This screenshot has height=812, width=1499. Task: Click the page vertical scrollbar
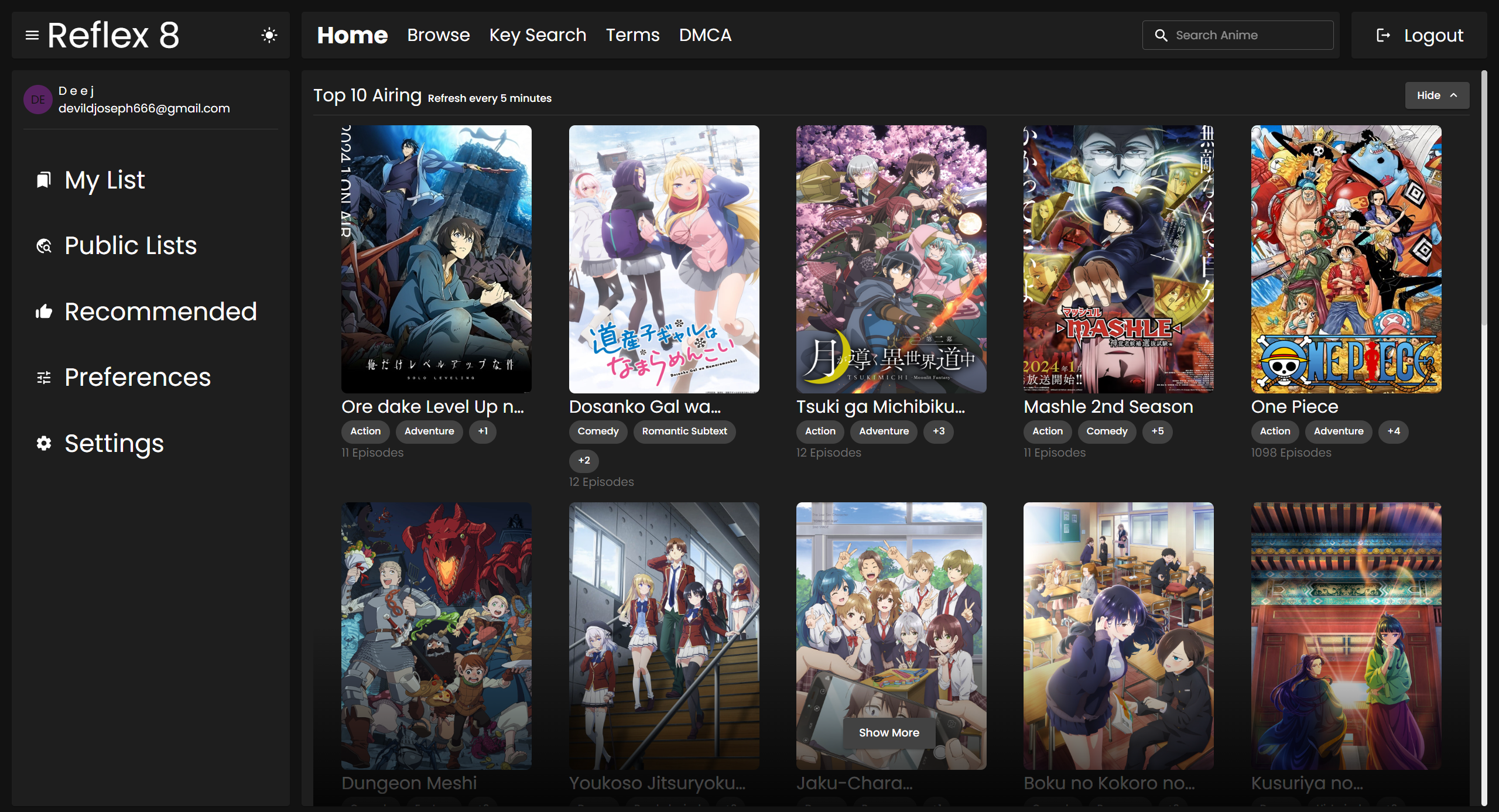(x=1484, y=199)
